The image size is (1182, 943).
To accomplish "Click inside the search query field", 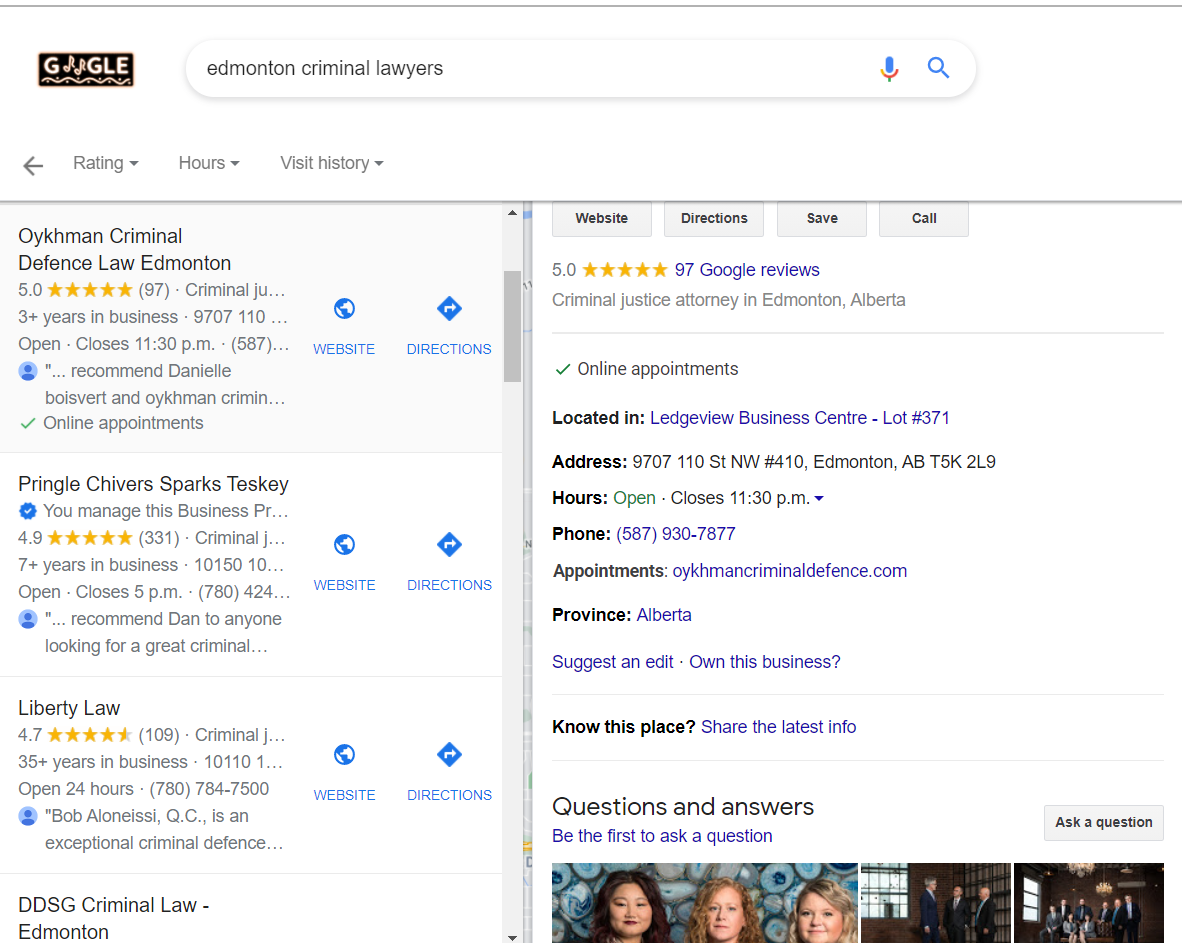I will click(520, 68).
